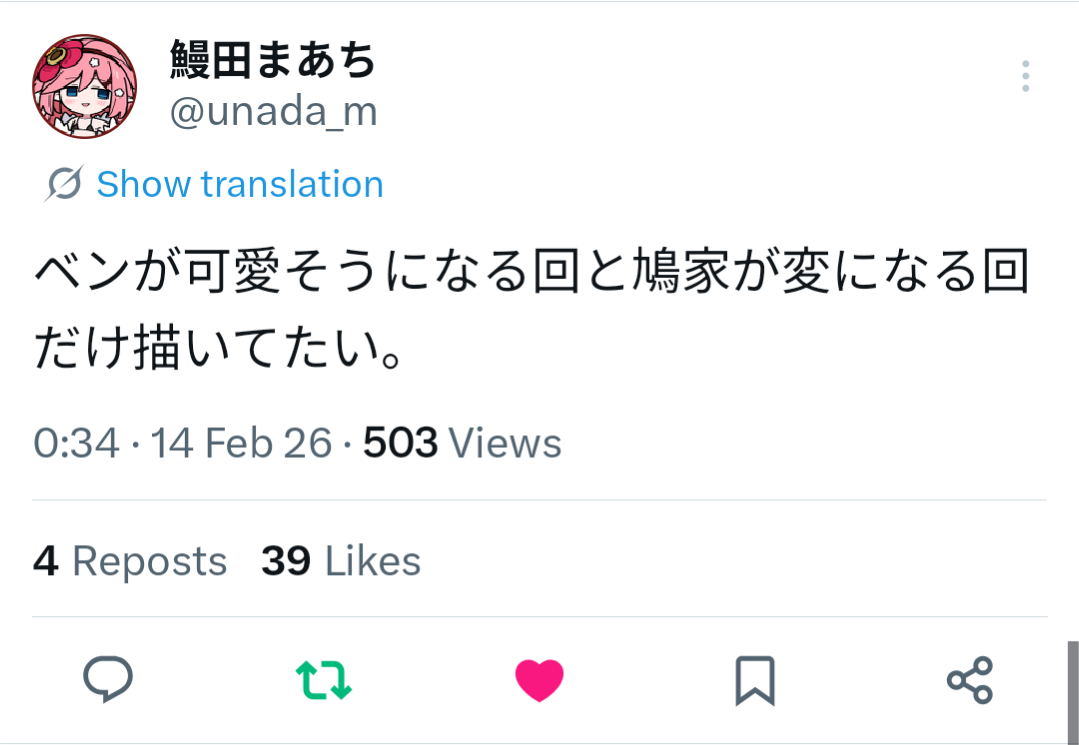The width and height of the screenshot is (1079, 745).
Task: Click the bold number 4 beside Reposts
Action: (x=45, y=561)
